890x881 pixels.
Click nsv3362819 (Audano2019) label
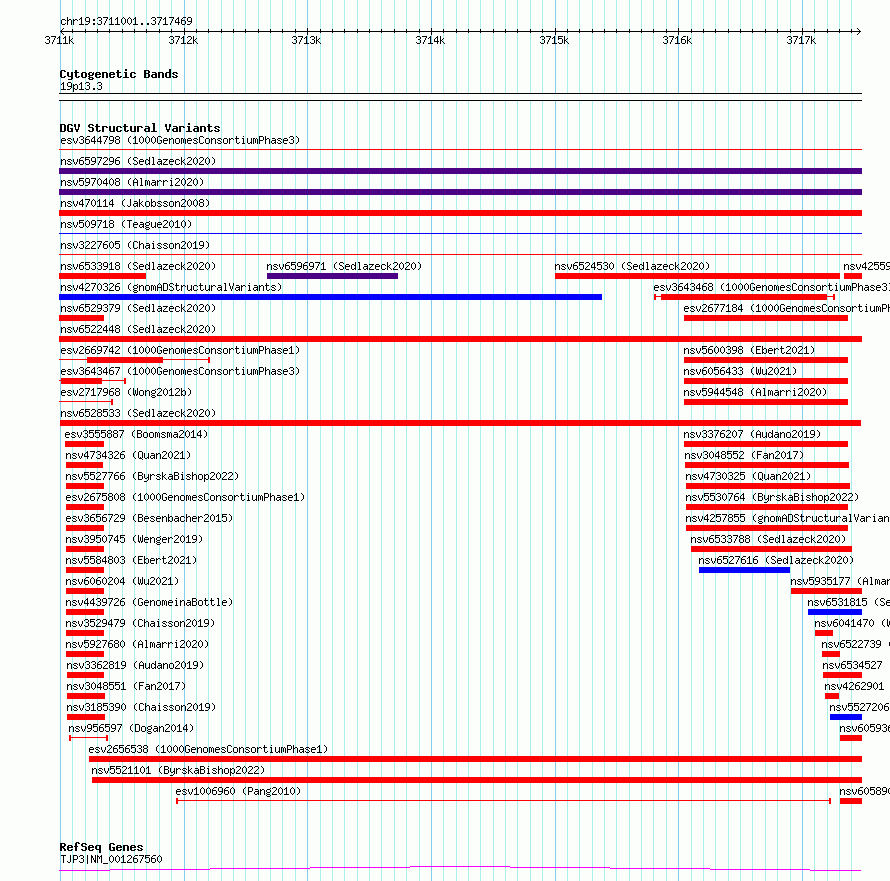point(135,665)
